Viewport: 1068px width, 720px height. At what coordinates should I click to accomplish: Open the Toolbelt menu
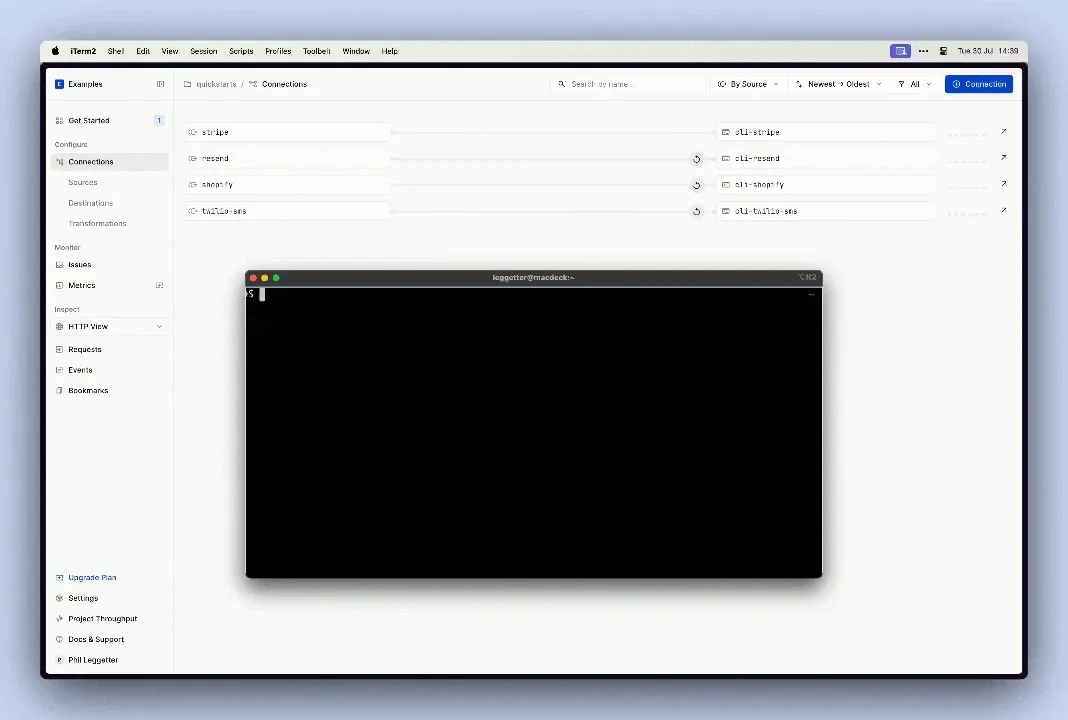tap(317, 51)
